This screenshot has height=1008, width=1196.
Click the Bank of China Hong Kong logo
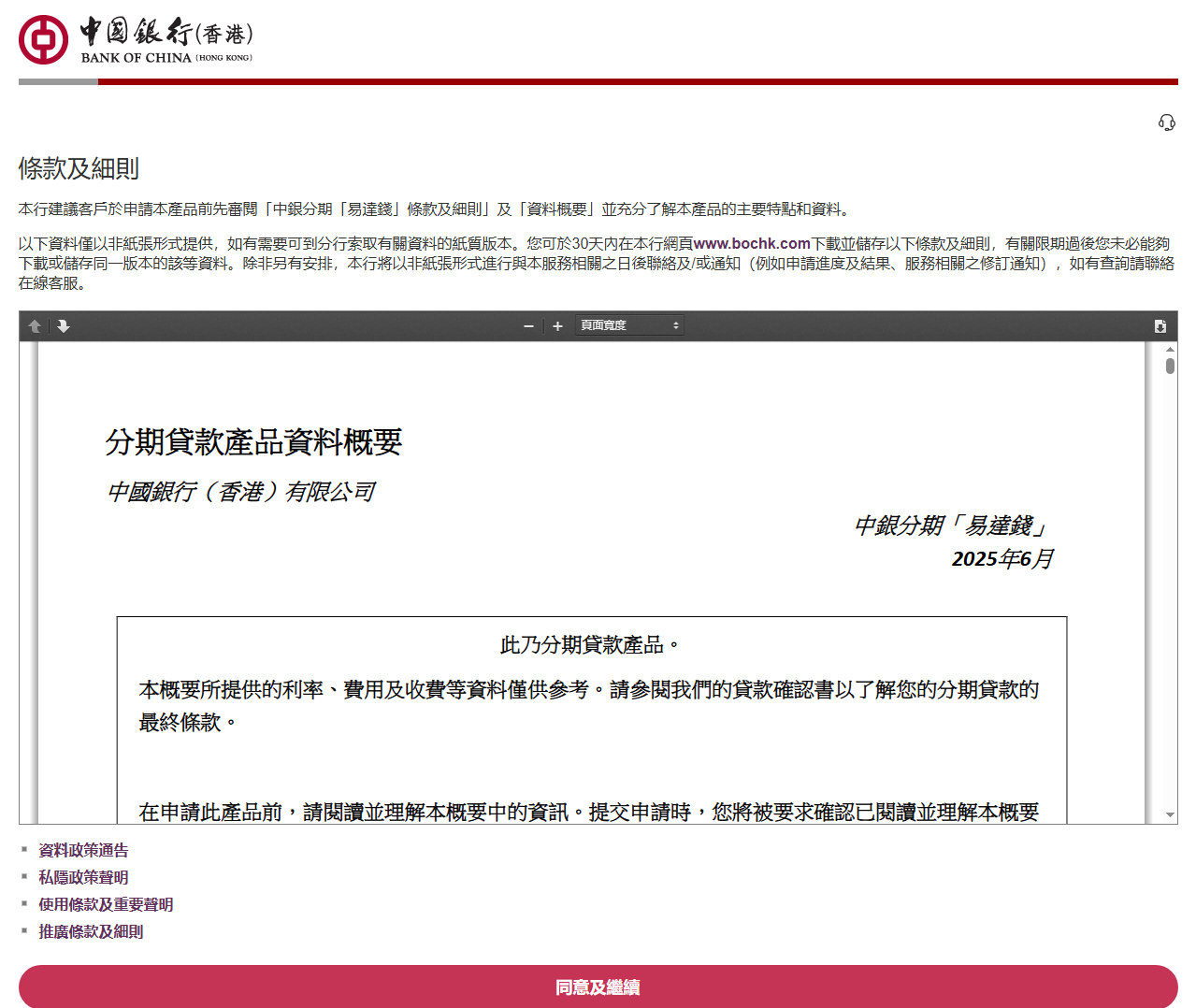click(x=136, y=39)
